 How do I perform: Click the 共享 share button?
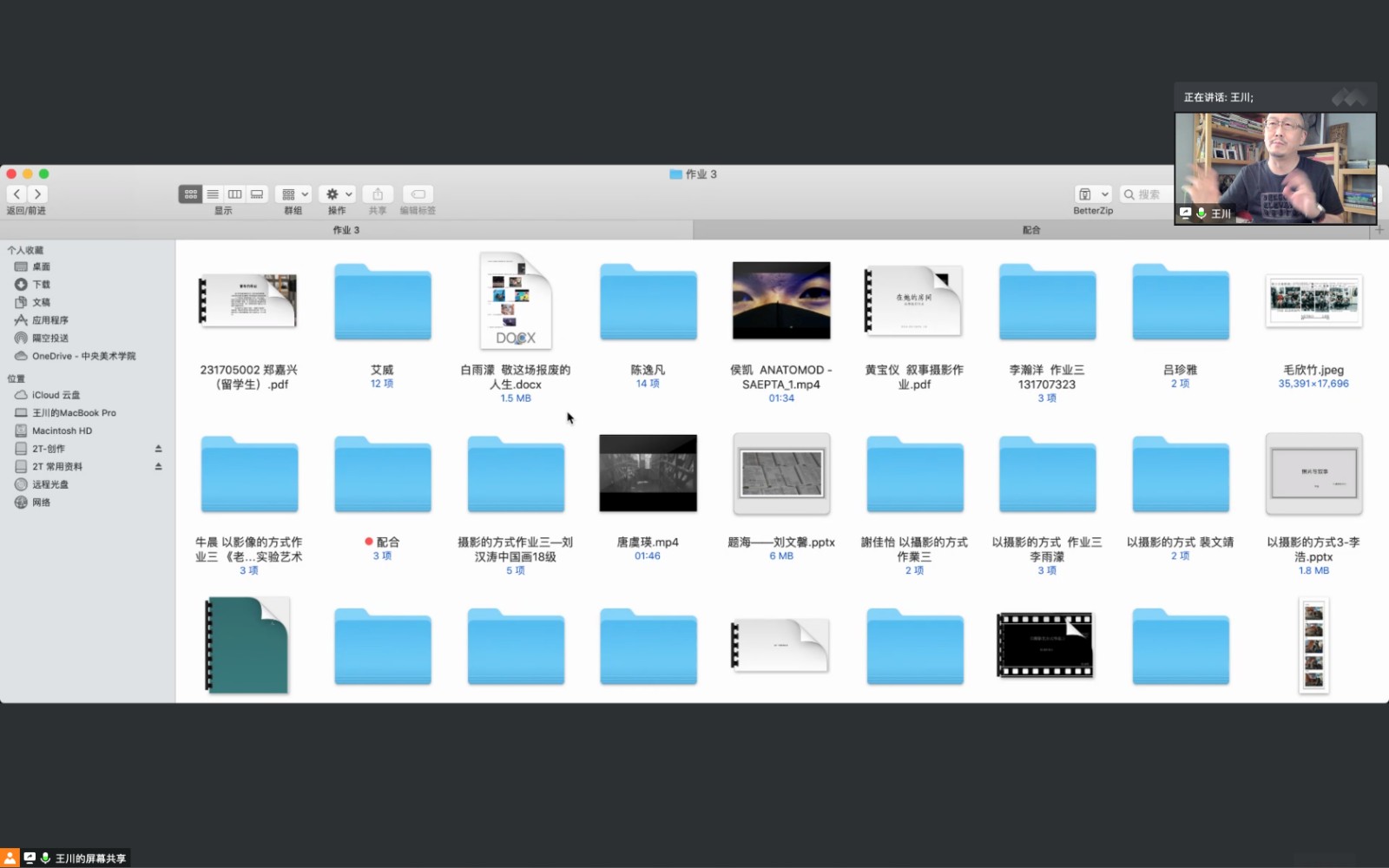click(378, 194)
